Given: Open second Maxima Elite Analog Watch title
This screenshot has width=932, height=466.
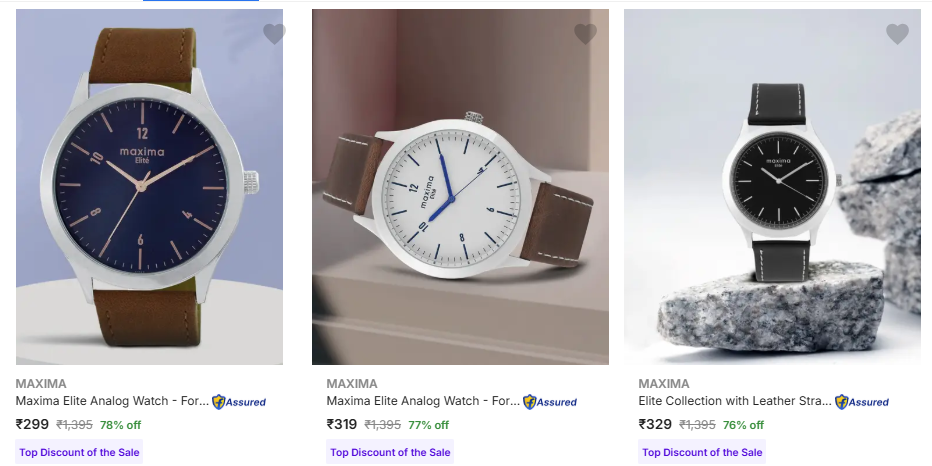Looking at the screenshot, I should [423, 401].
